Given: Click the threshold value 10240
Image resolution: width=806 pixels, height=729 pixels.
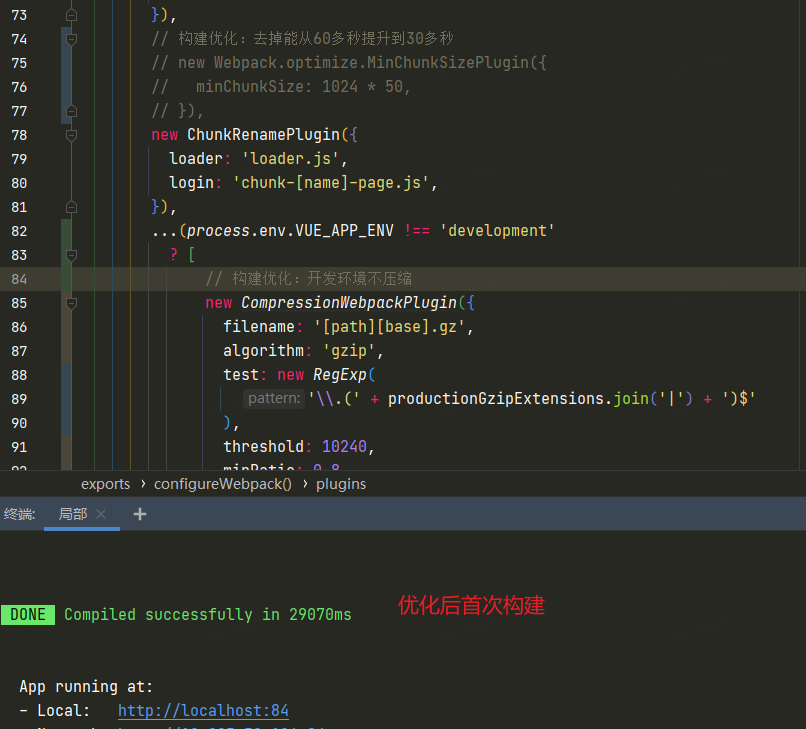Looking at the screenshot, I should (x=344, y=447).
